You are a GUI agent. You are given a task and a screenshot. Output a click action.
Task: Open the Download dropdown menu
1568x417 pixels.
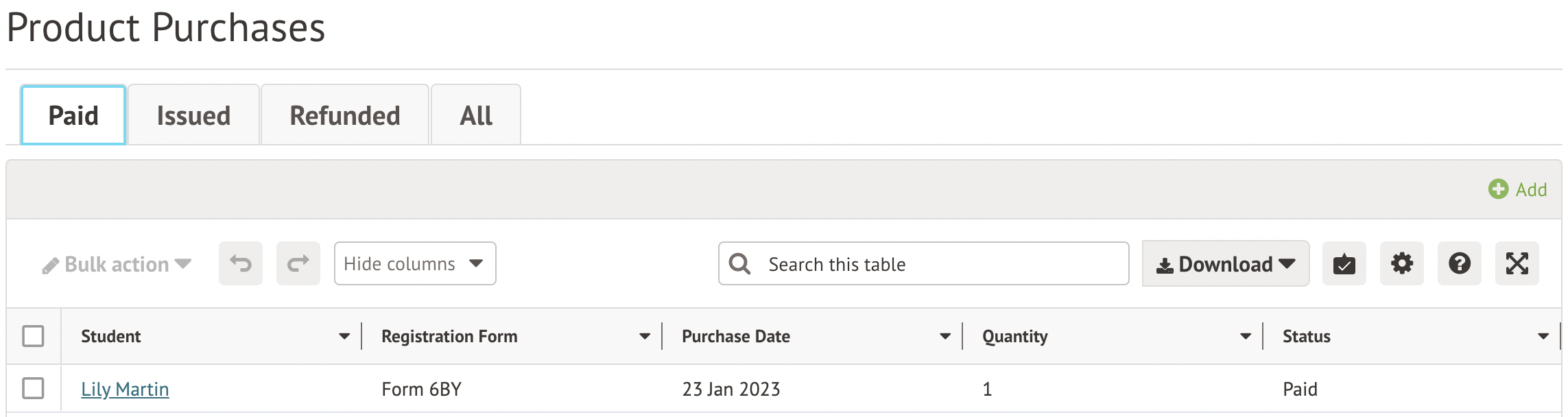point(1225,264)
